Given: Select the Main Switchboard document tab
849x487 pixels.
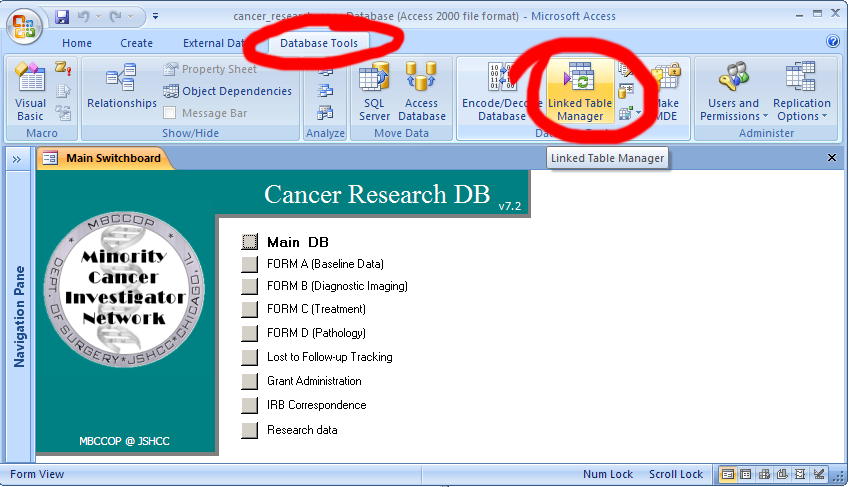Looking at the screenshot, I should 105,158.
